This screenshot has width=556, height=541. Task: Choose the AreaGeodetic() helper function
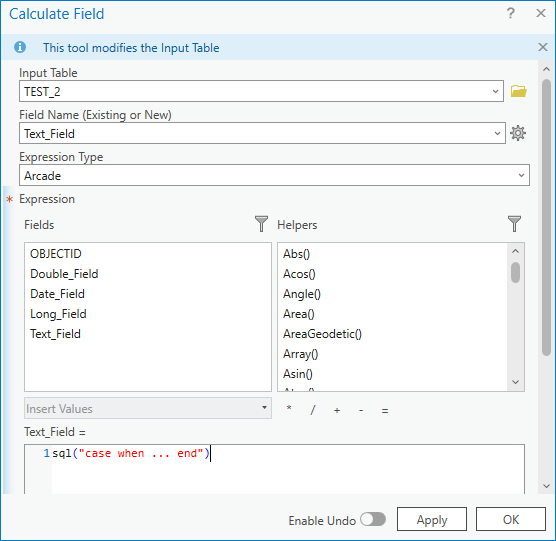pyautogui.click(x=322, y=334)
